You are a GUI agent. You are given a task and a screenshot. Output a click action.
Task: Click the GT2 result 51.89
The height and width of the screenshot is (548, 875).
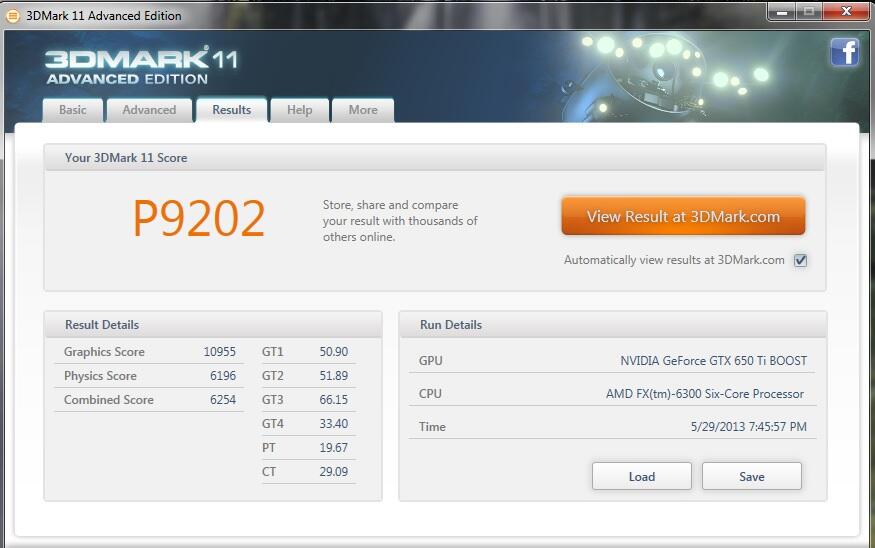coord(334,376)
